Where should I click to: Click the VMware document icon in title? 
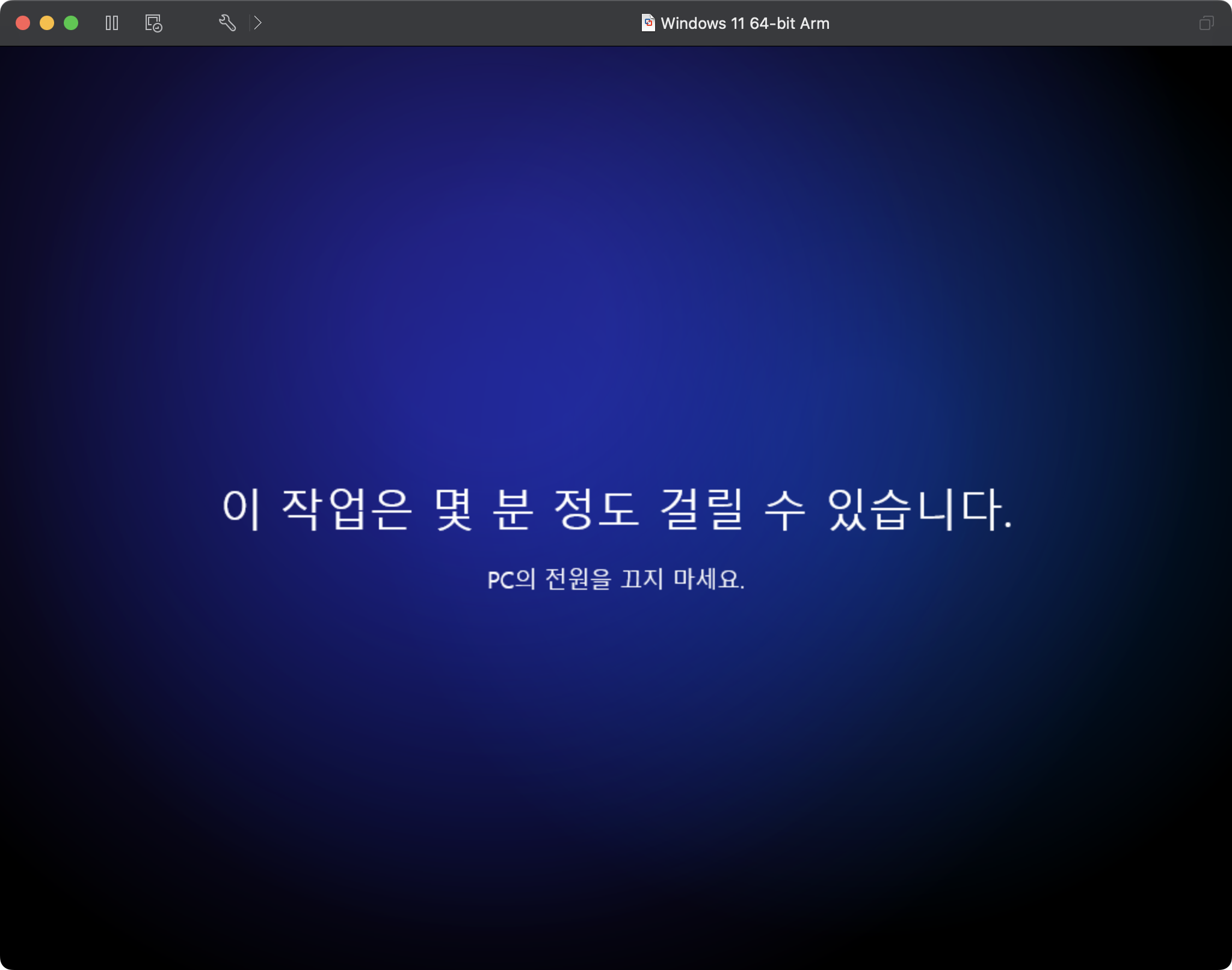click(648, 23)
